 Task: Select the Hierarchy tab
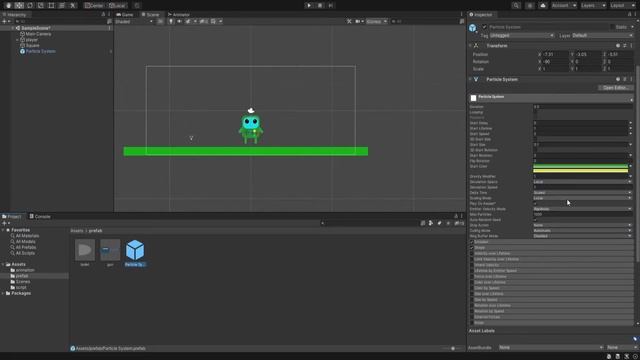[15, 14]
